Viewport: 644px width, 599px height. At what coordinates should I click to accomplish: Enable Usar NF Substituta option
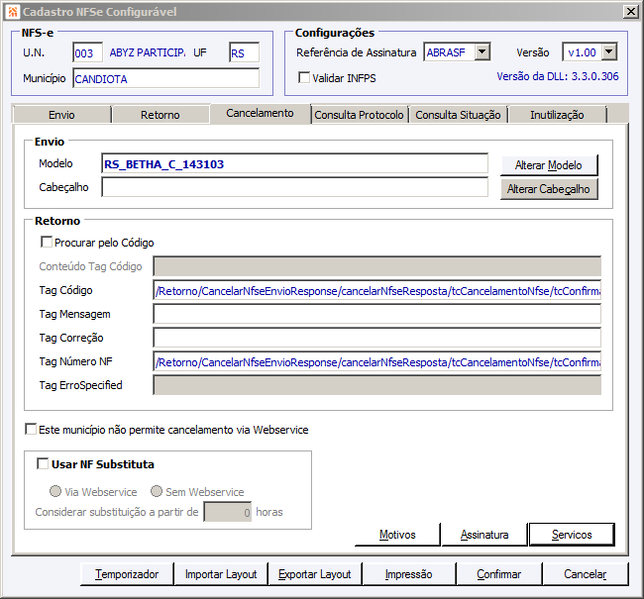click(x=43, y=463)
